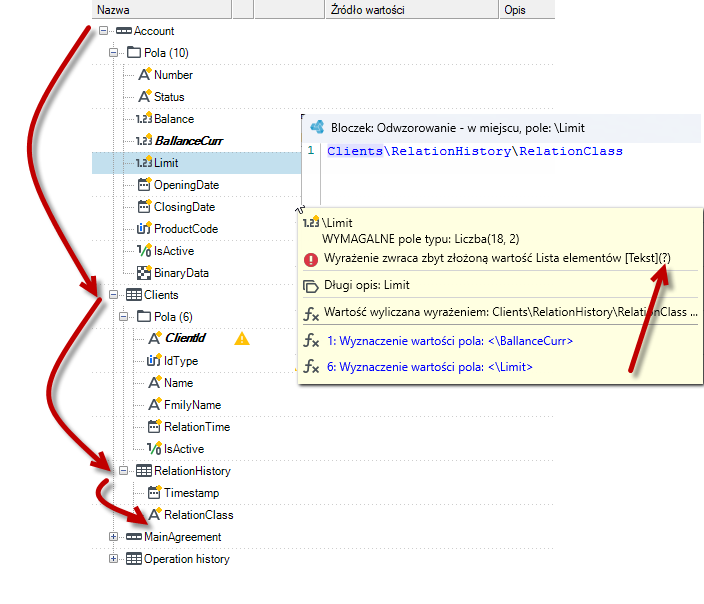Viewport: 704px width, 604px height.
Task: Collapse the Account root node
Action: tap(103, 31)
